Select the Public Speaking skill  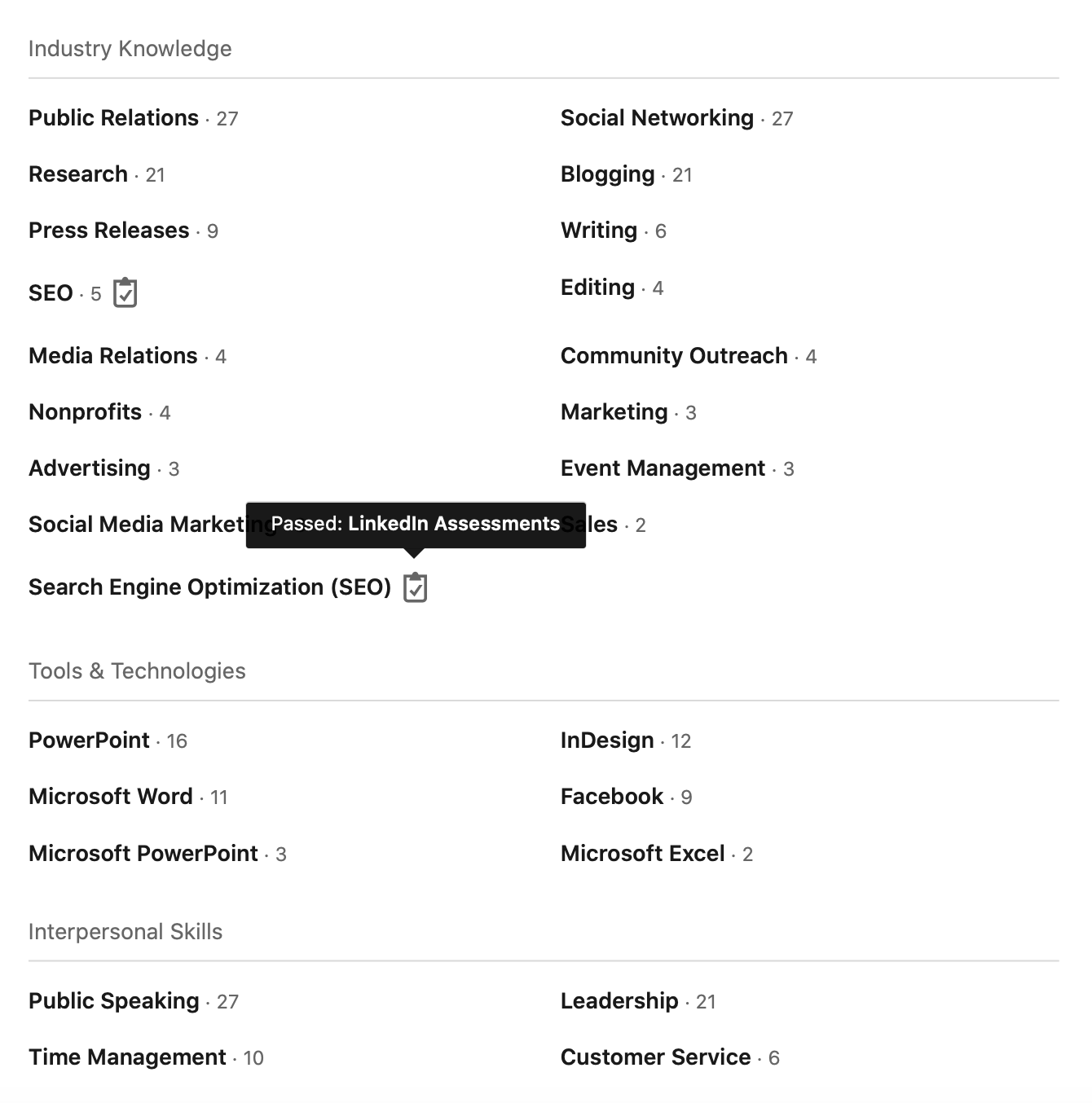[x=114, y=1001]
